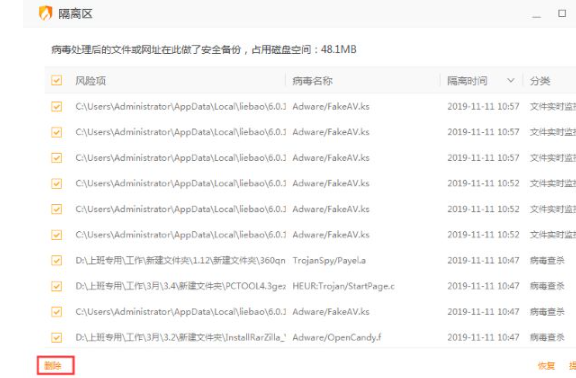Click the path containing InstallRarZilla
Screen dimensions: 576x378
coord(180,338)
